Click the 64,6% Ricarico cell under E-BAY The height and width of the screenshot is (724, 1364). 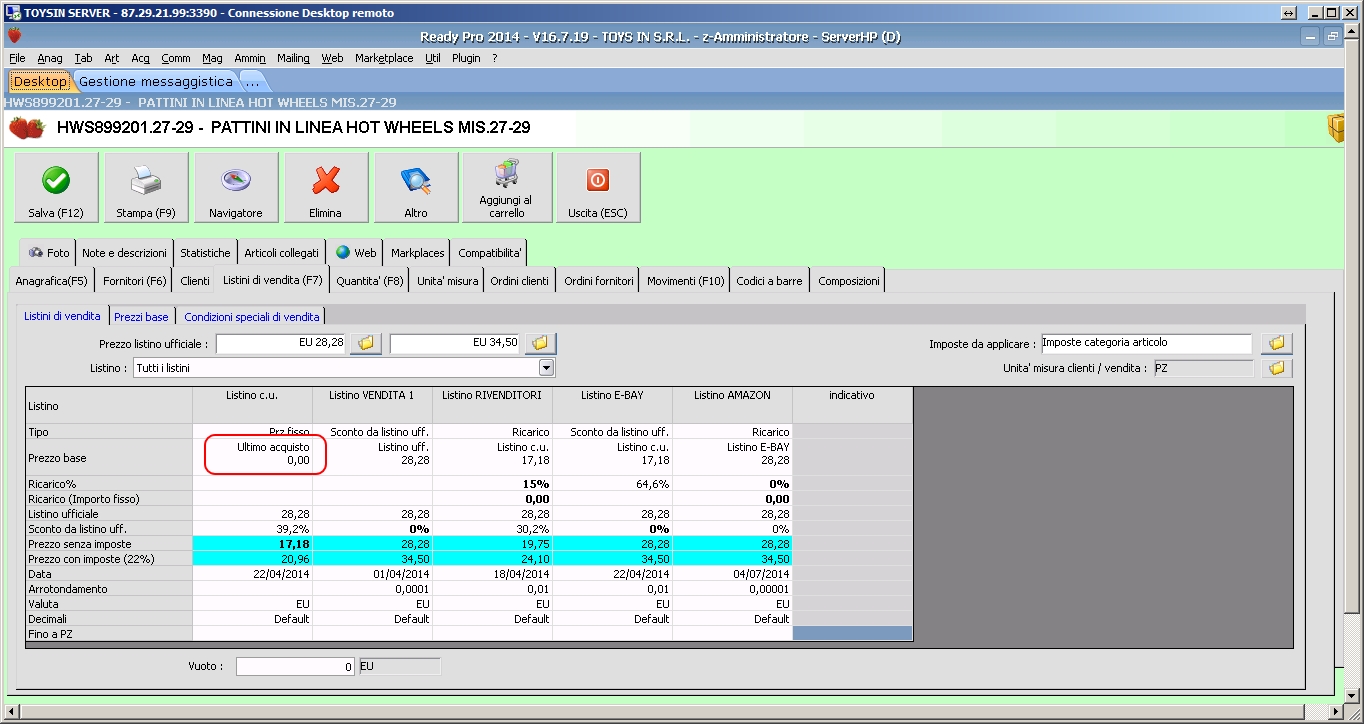coord(612,484)
